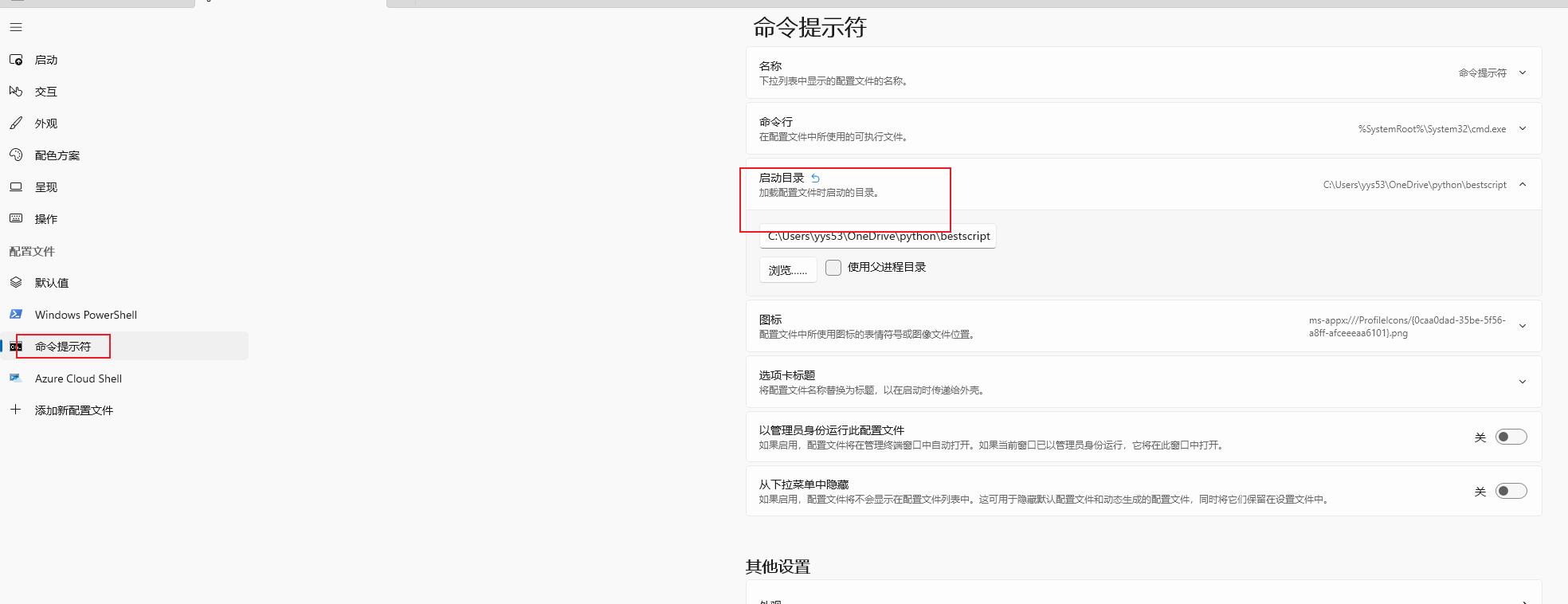Viewport: 1568px width, 604px height.
Task: Expand the 命令行 setting chevron
Action: click(1522, 128)
